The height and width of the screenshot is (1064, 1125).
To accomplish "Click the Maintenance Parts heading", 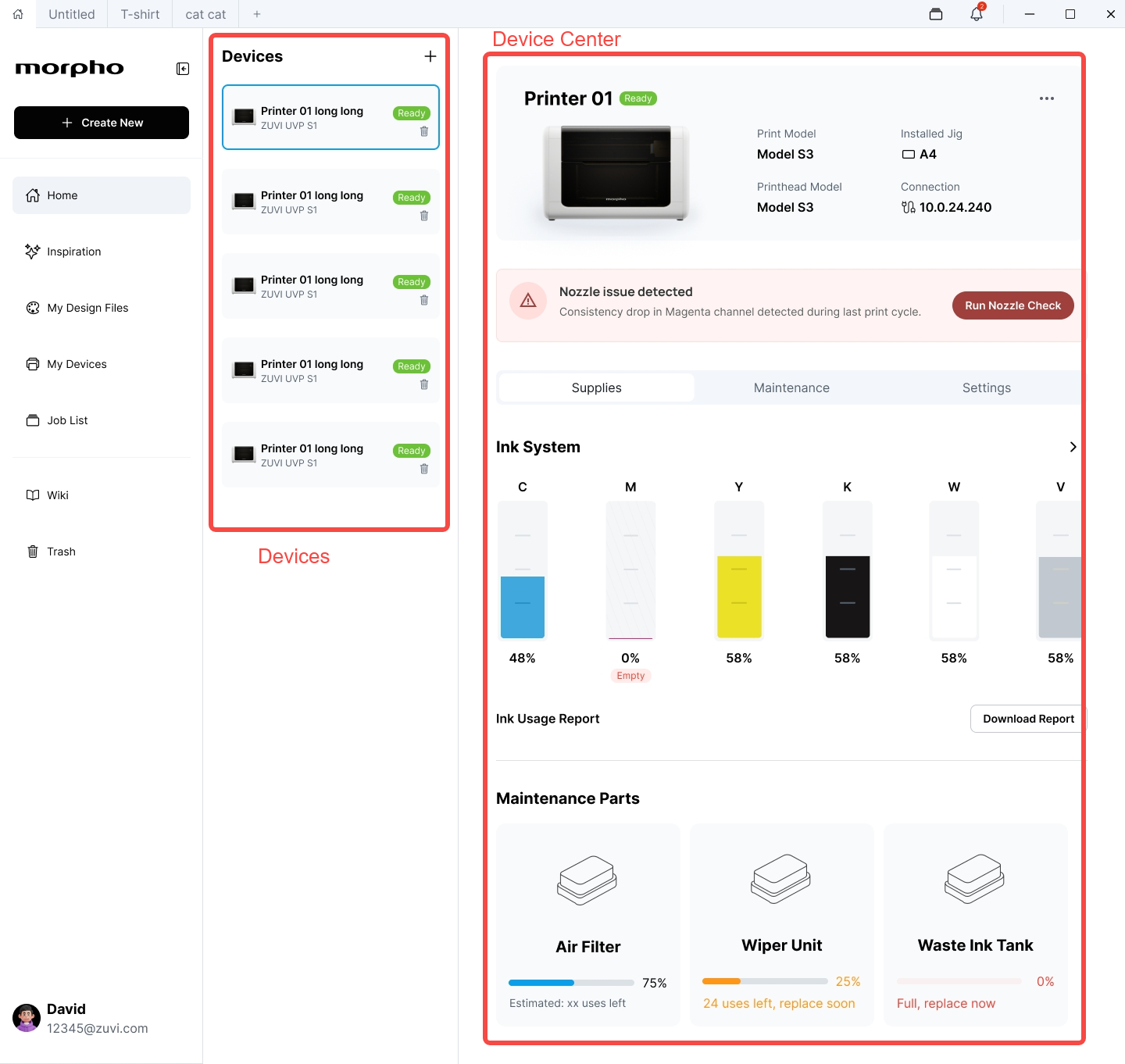I will [568, 798].
